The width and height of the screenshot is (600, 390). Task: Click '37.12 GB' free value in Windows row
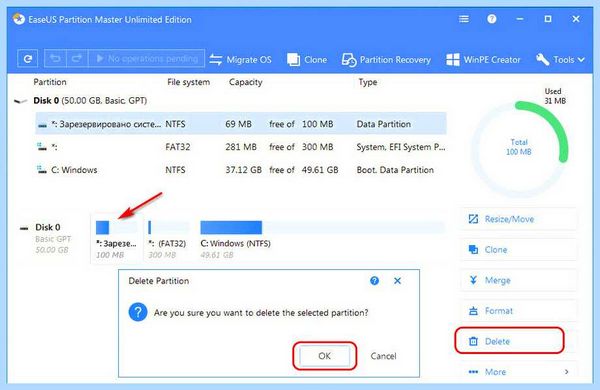243,170
